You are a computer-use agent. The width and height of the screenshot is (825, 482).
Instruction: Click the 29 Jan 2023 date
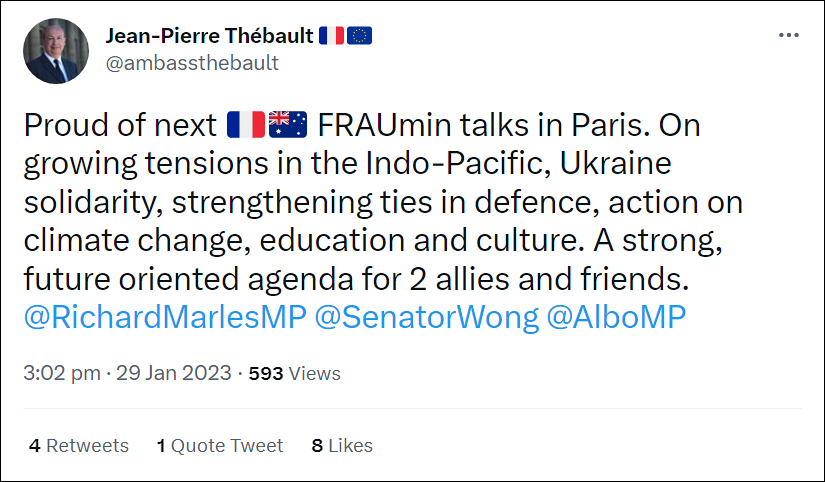176,373
